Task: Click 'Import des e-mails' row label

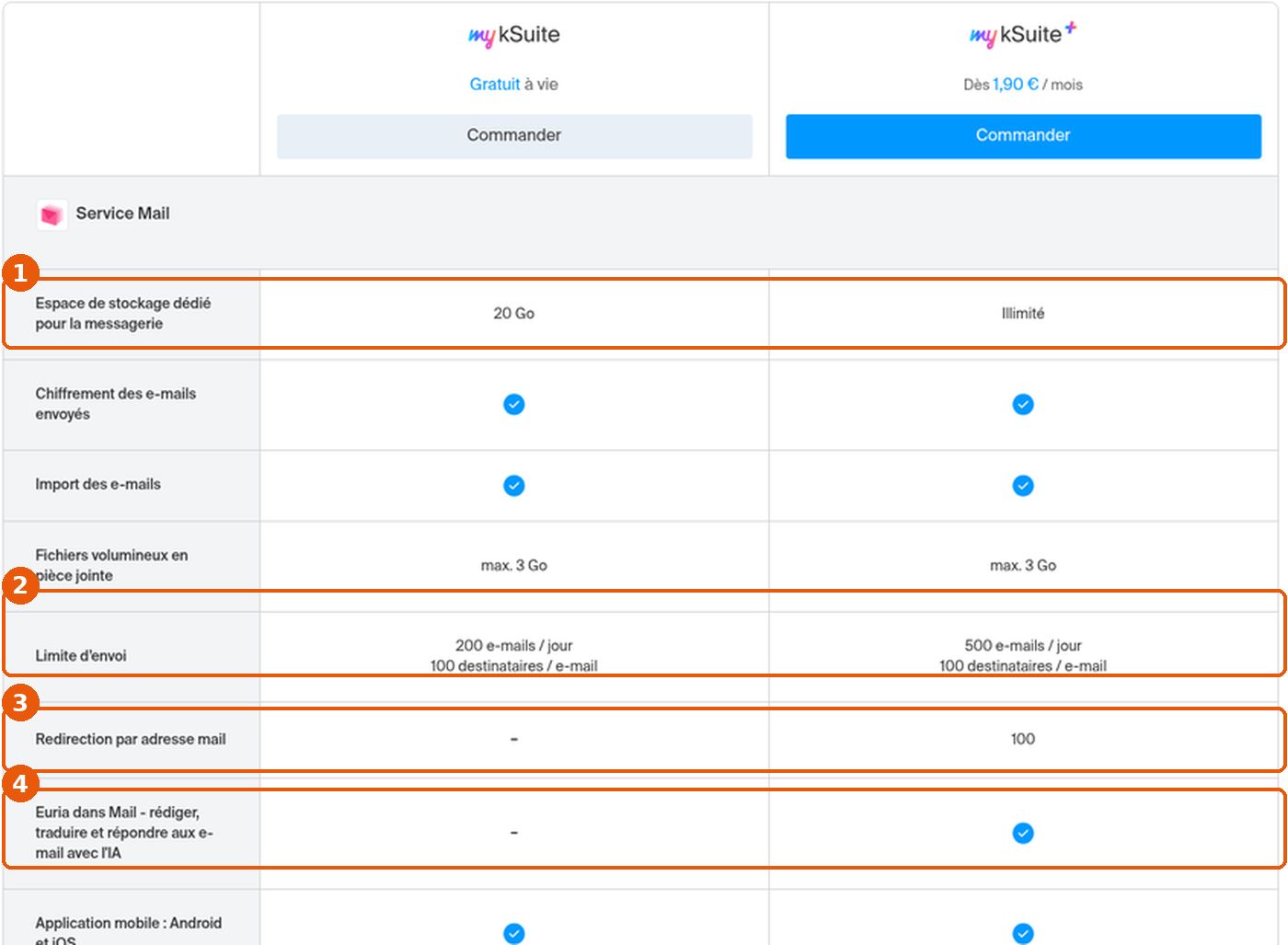Action: pyautogui.click(x=98, y=485)
